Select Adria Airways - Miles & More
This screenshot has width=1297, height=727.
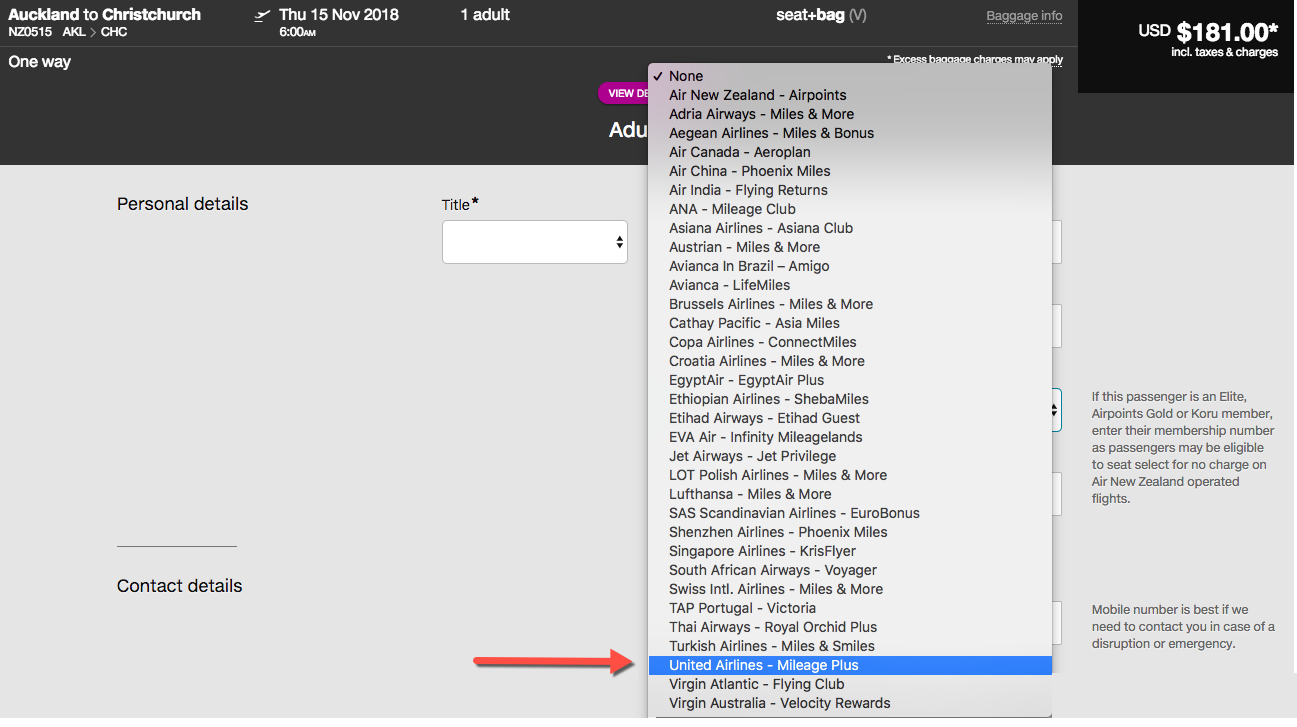click(850, 114)
